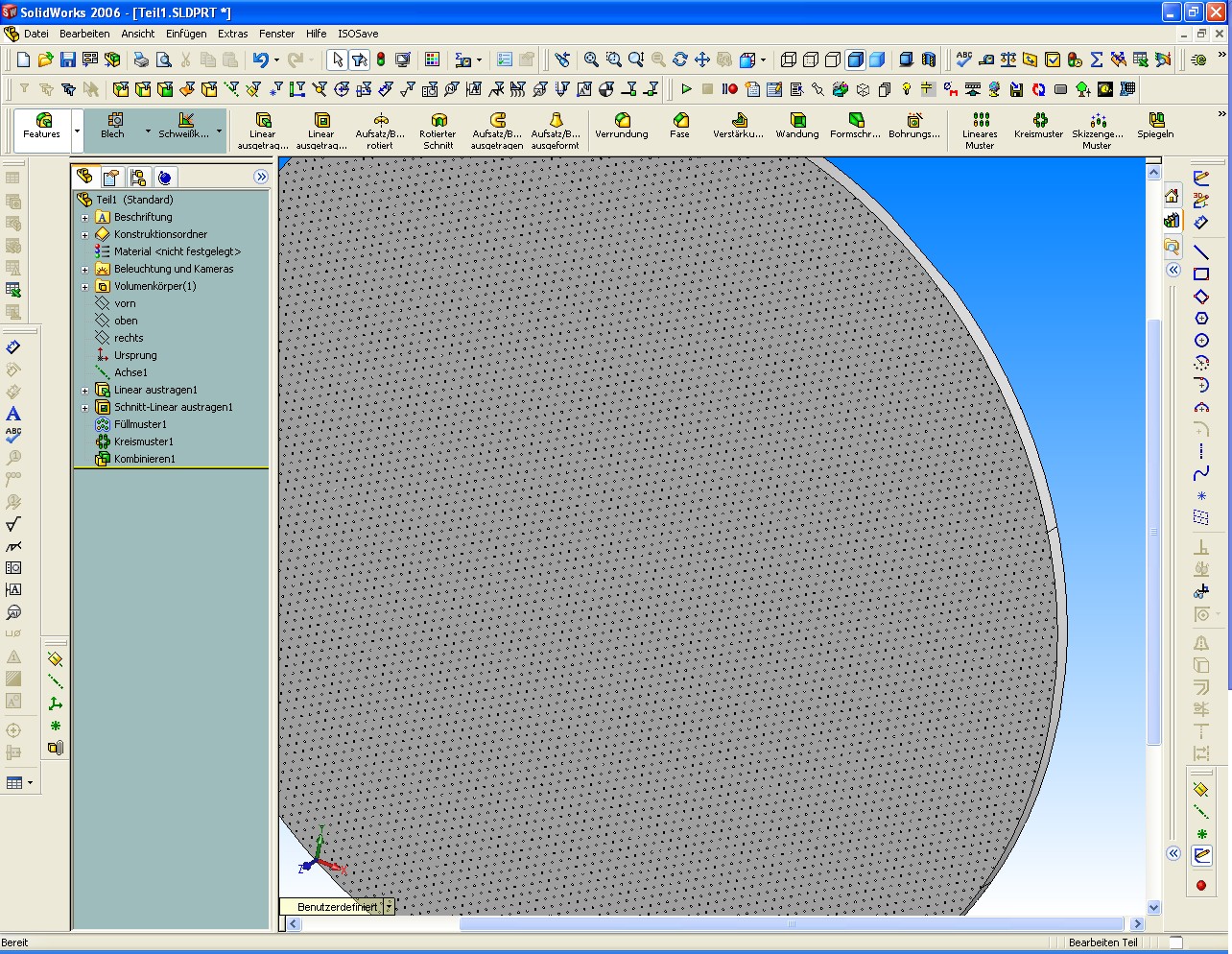Open the Einfügen menu
1232x954 pixels.
186,34
